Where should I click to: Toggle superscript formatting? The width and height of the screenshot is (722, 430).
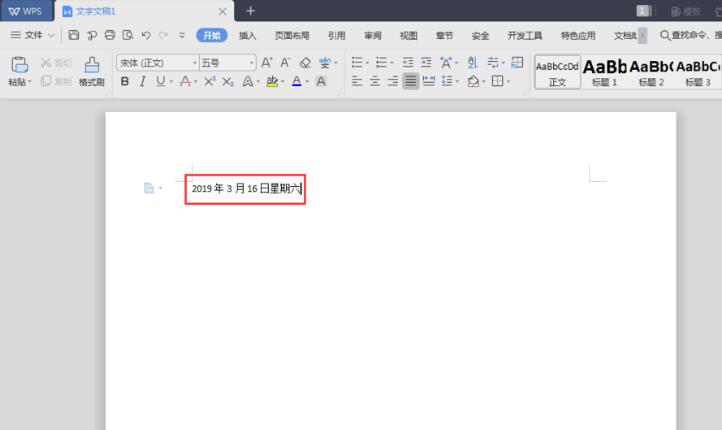coord(210,81)
